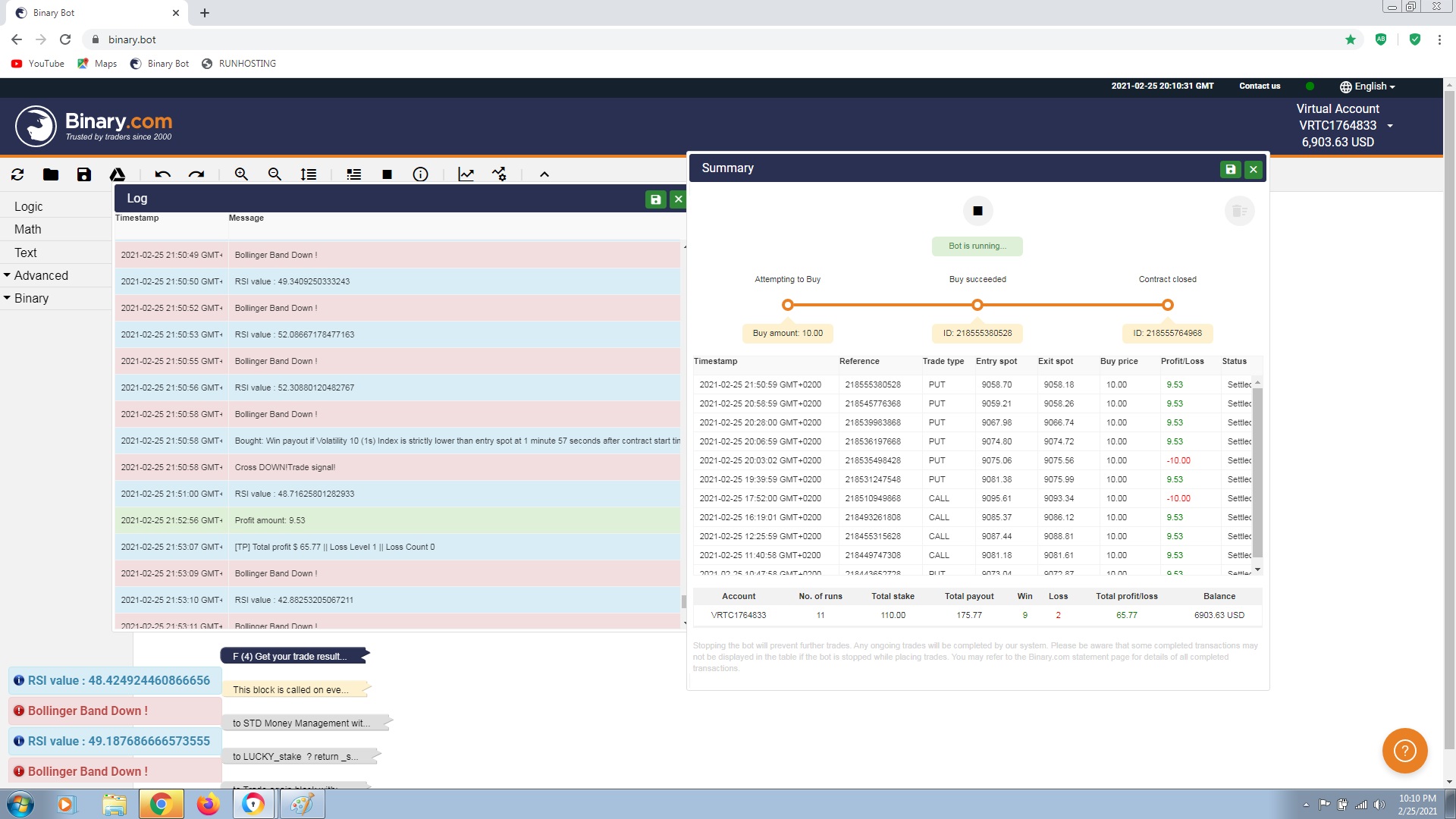Click the reset workspace icon

click(17, 174)
